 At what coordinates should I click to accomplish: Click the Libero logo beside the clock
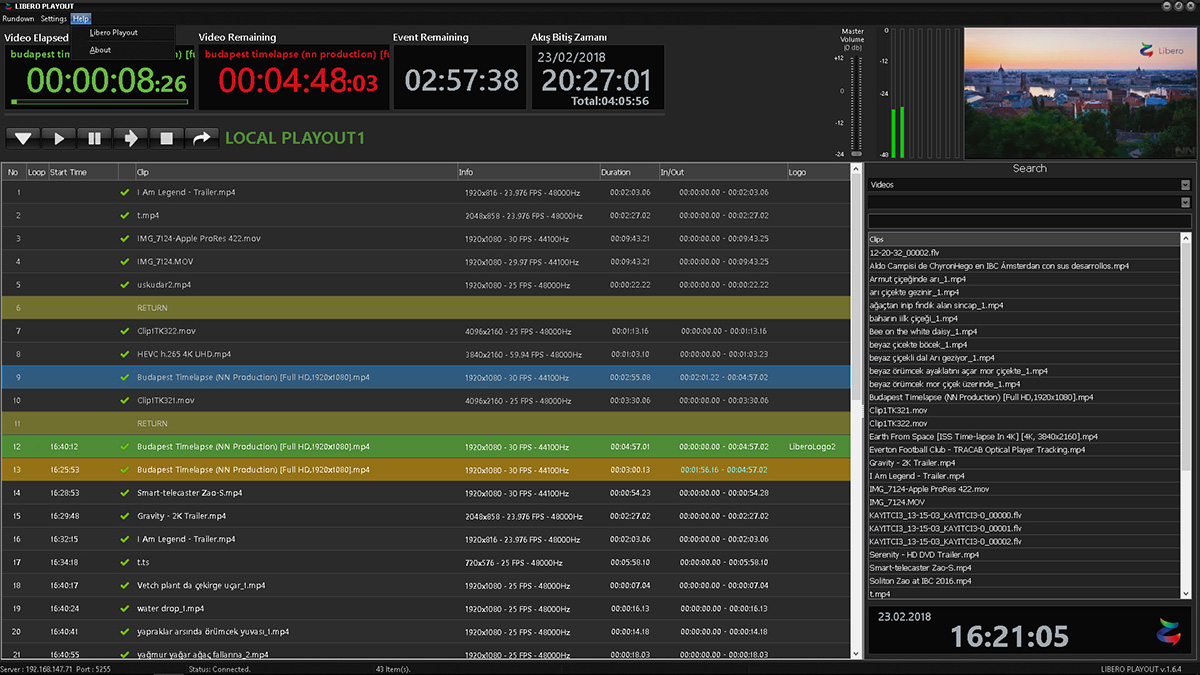(x=1167, y=632)
